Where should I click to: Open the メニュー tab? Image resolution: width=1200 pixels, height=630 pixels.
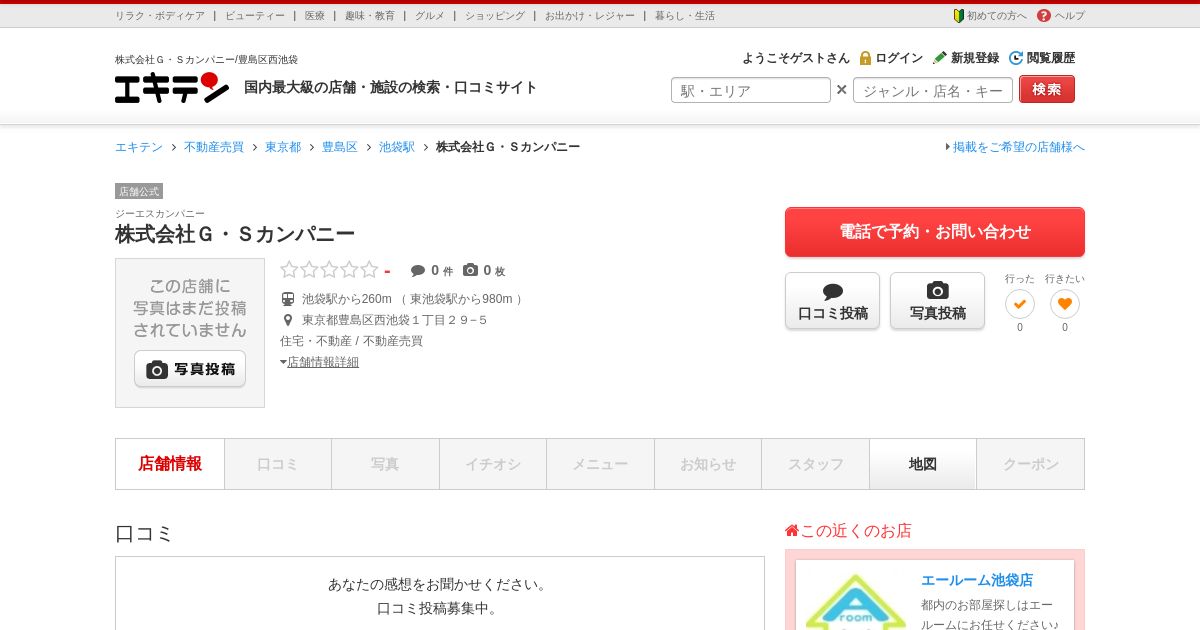click(600, 464)
